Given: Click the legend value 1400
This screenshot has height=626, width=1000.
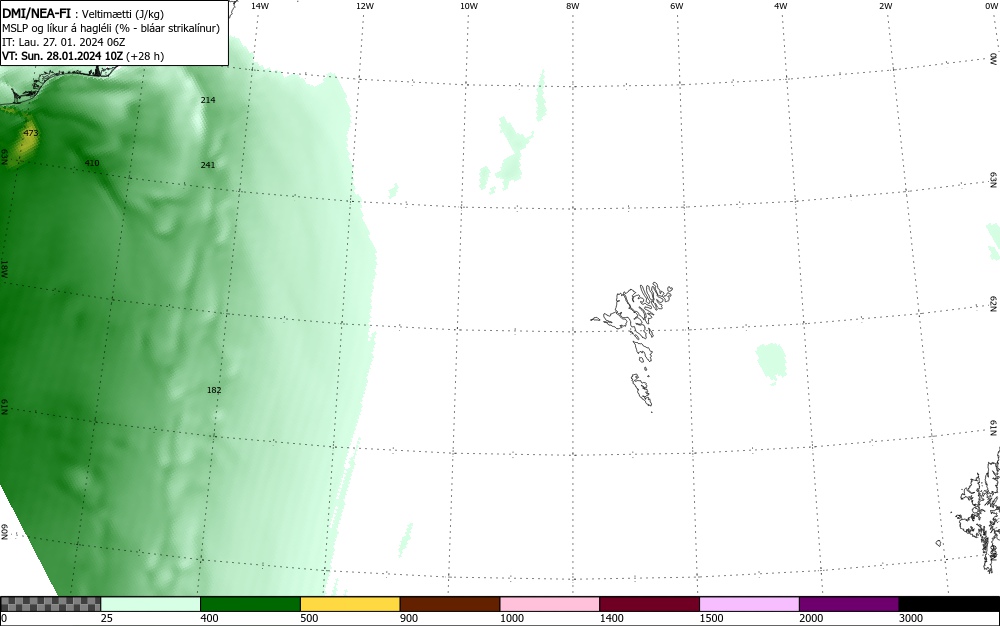Looking at the screenshot, I should click(611, 618).
